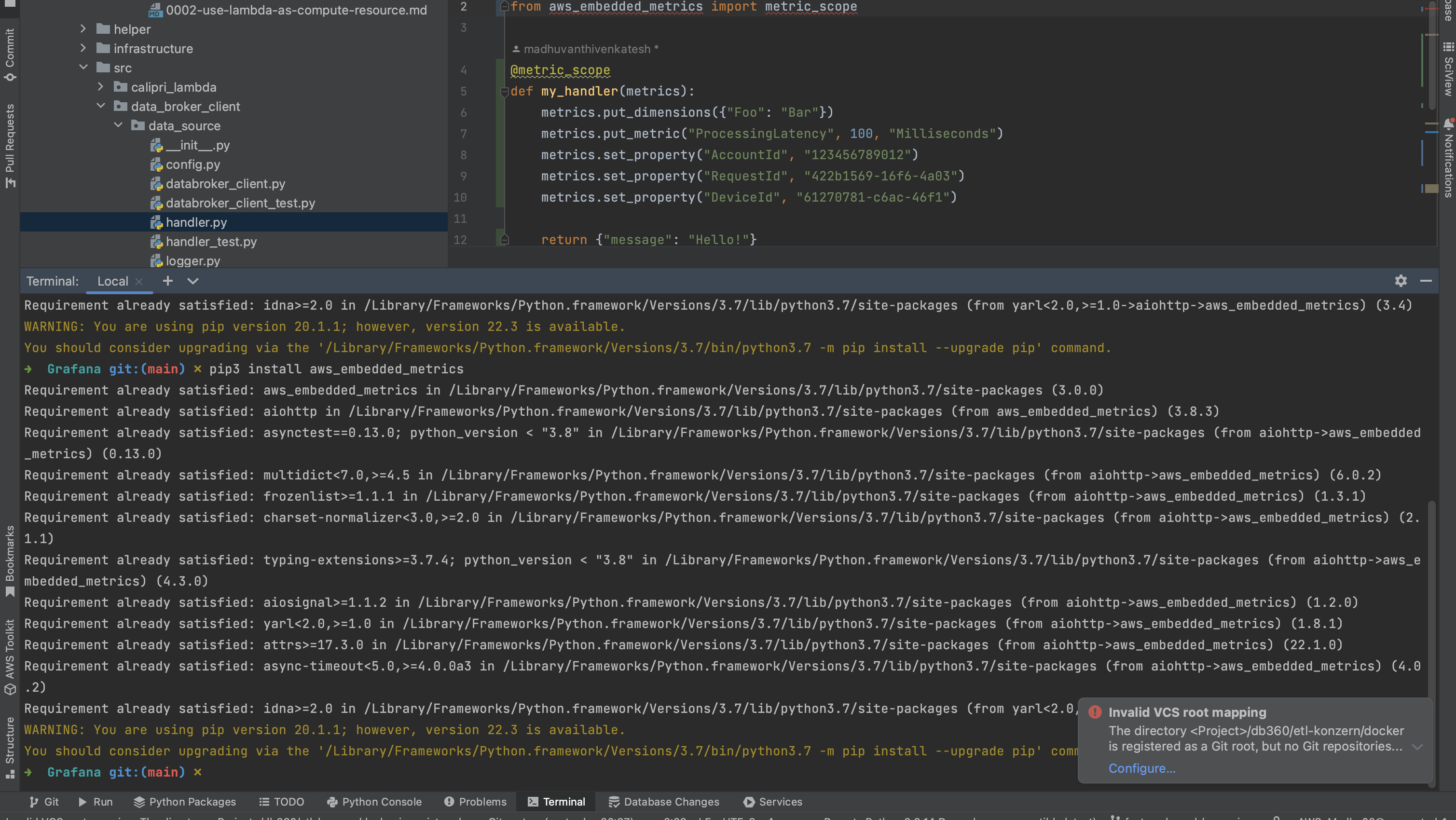Expand the helper folder
This screenshot has height=820, width=1456.
tap(83, 28)
